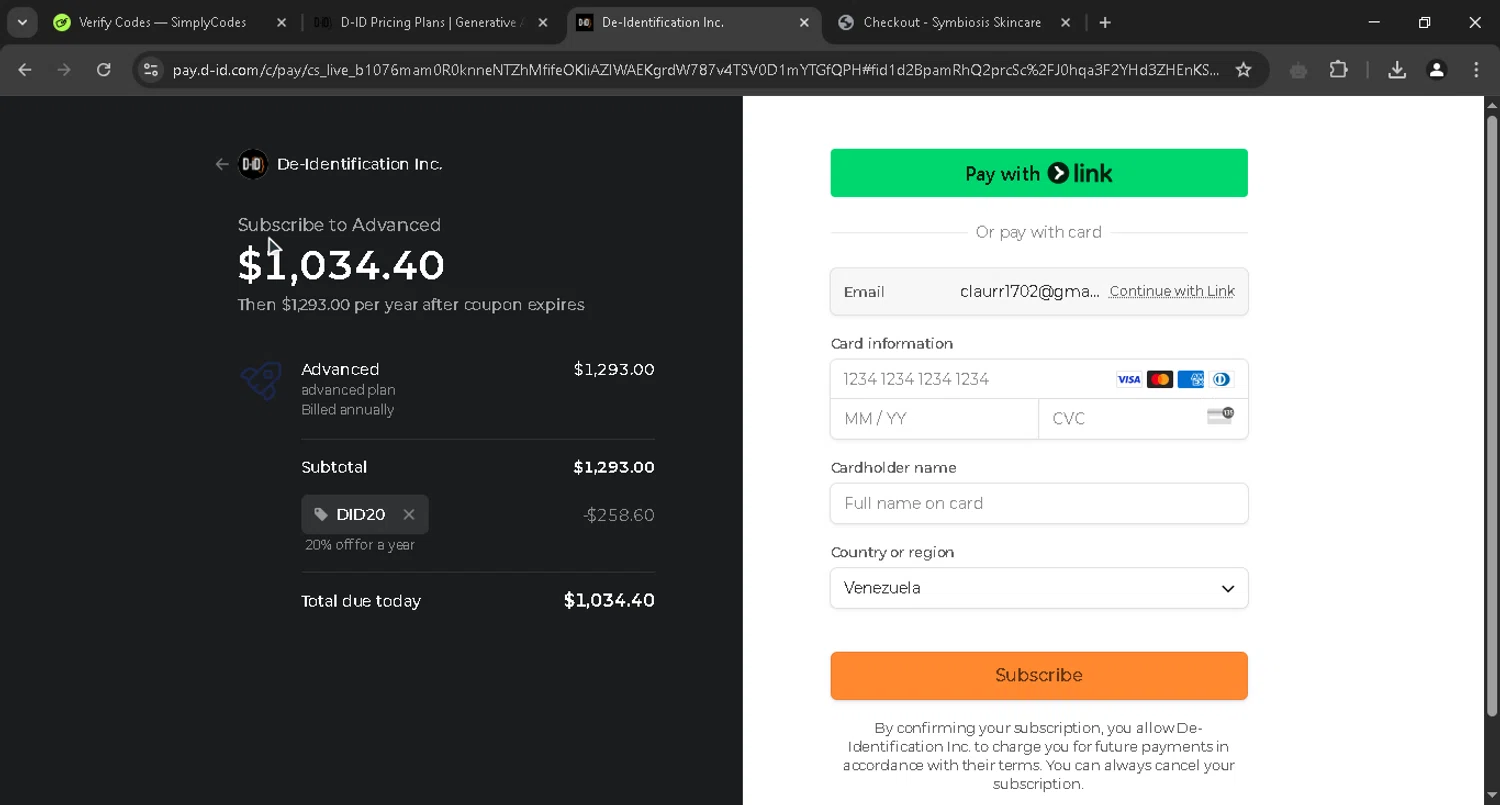
Task: Click the 'Or pay with card' text
Action: click(x=1039, y=232)
